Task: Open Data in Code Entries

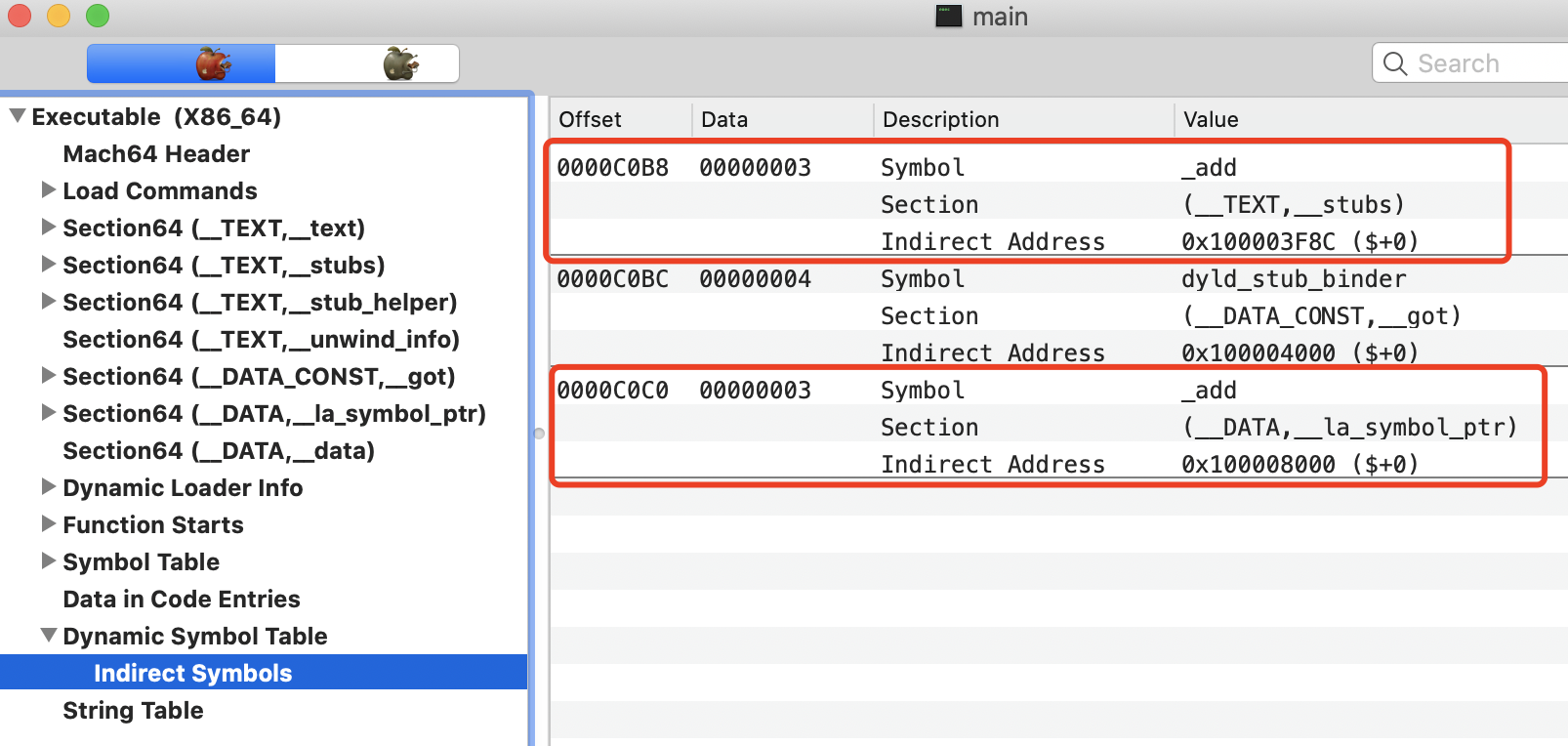Action: tap(182, 600)
